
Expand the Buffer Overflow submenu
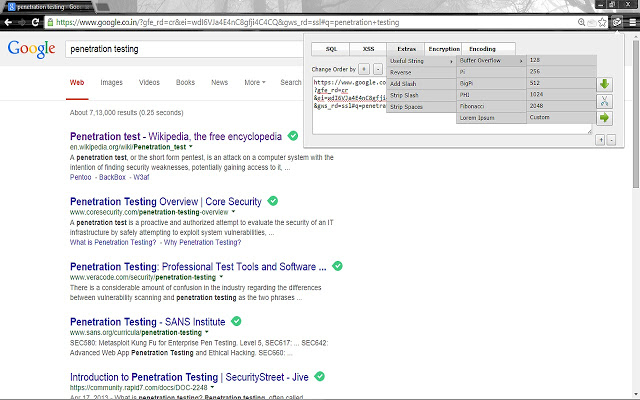491,60
